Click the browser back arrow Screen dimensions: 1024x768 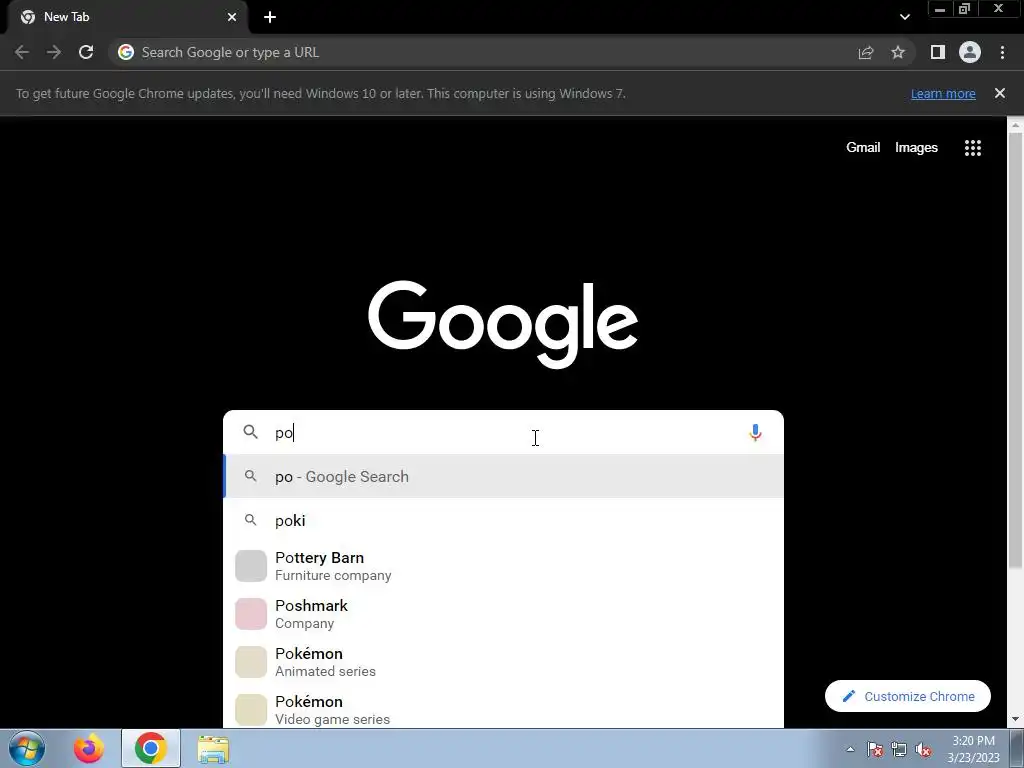[22, 52]
